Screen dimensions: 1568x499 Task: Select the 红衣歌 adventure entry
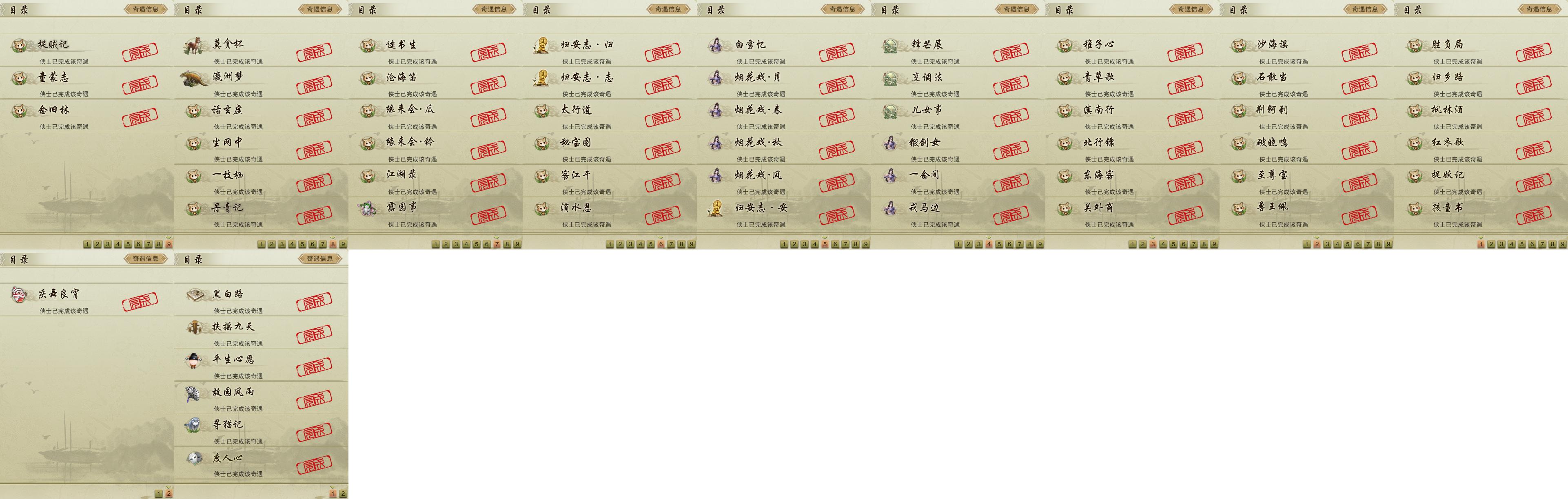point(1480,148)
